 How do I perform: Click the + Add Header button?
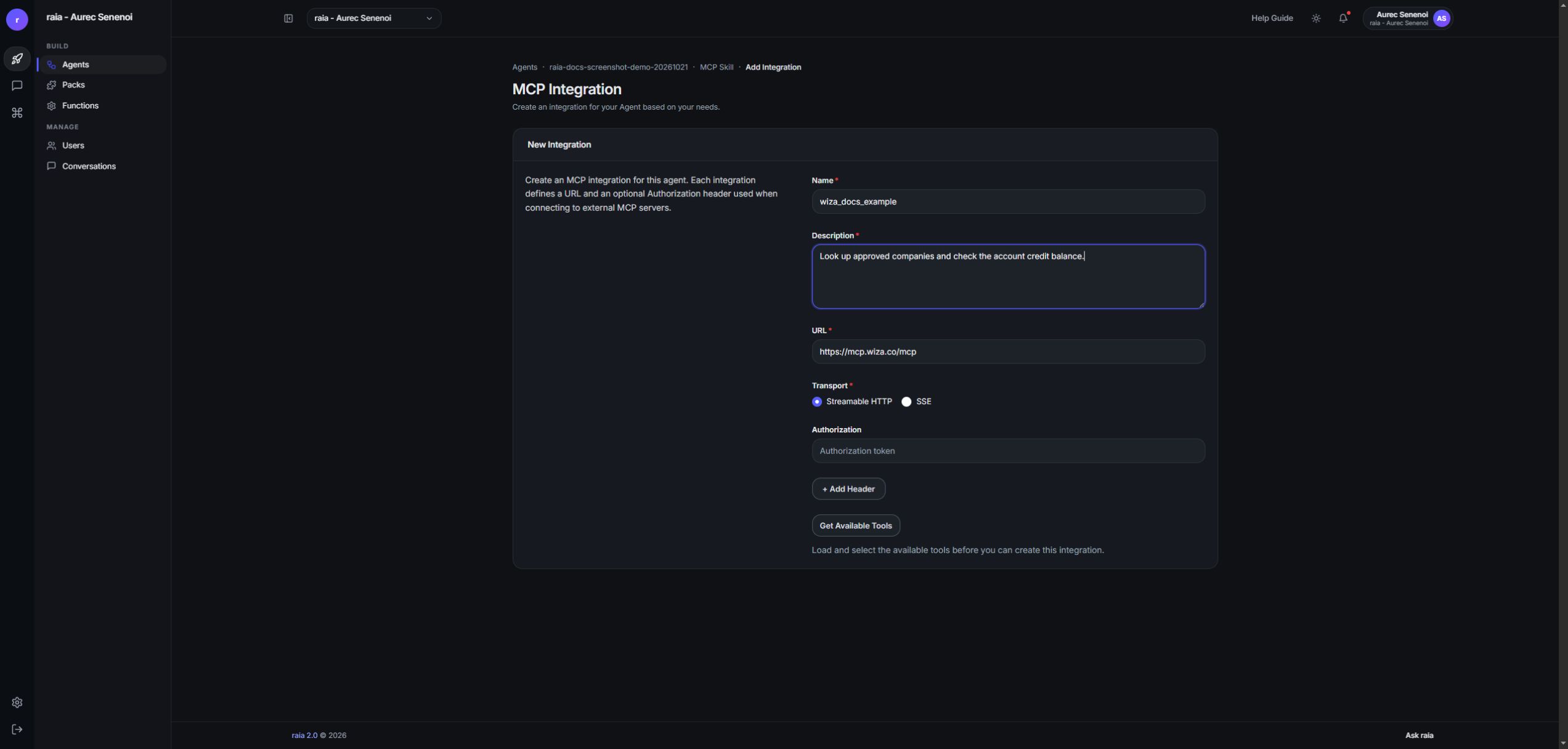click(848, 489)
